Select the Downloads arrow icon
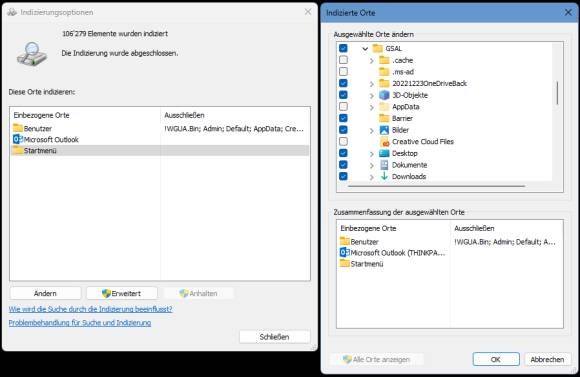 pyautogui.click(x=384, y=176)
